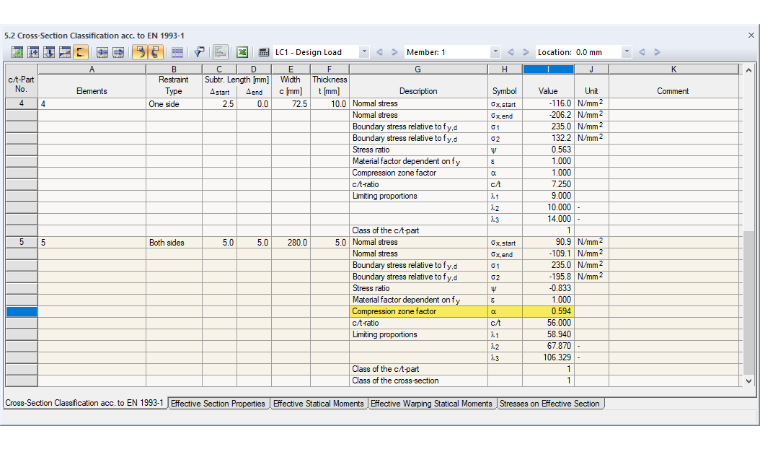Click the 'One side' restraint type cell
Image resolution: width=760 pixels, height=450 pixels.
pos(174,104)
